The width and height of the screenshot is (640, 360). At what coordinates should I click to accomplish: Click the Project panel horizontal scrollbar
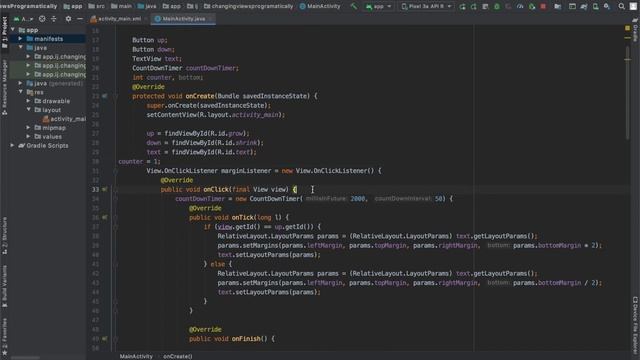25,358
